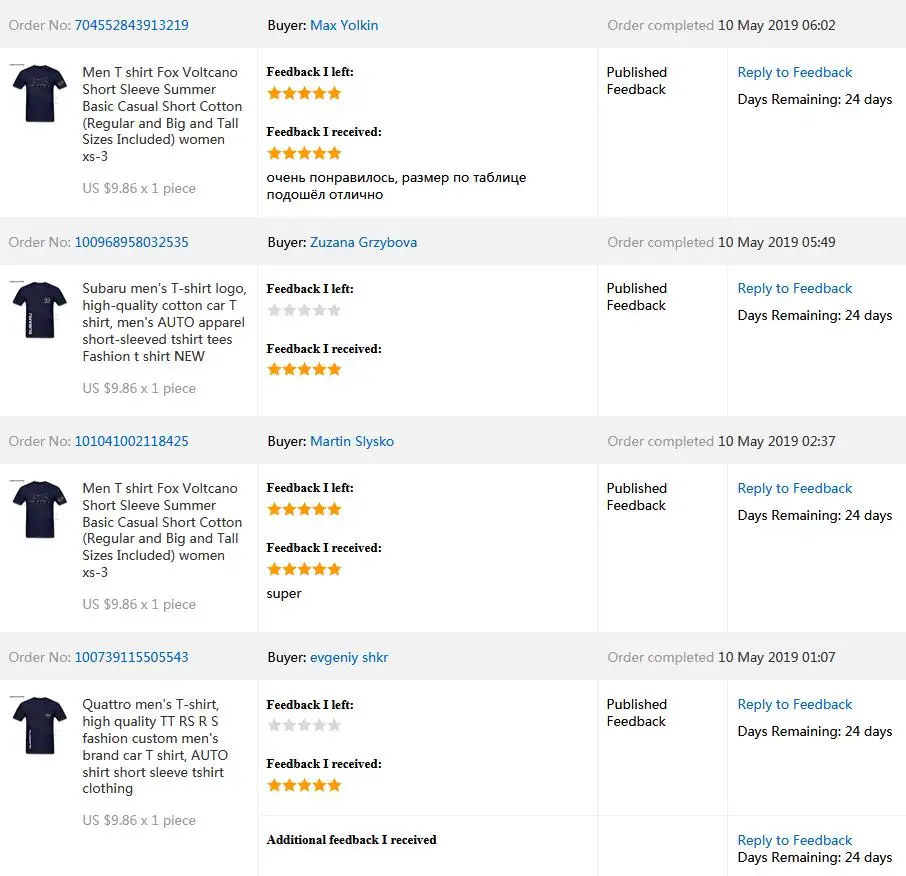View buyer Zuzana Grzybova's profile

[363, 242]
